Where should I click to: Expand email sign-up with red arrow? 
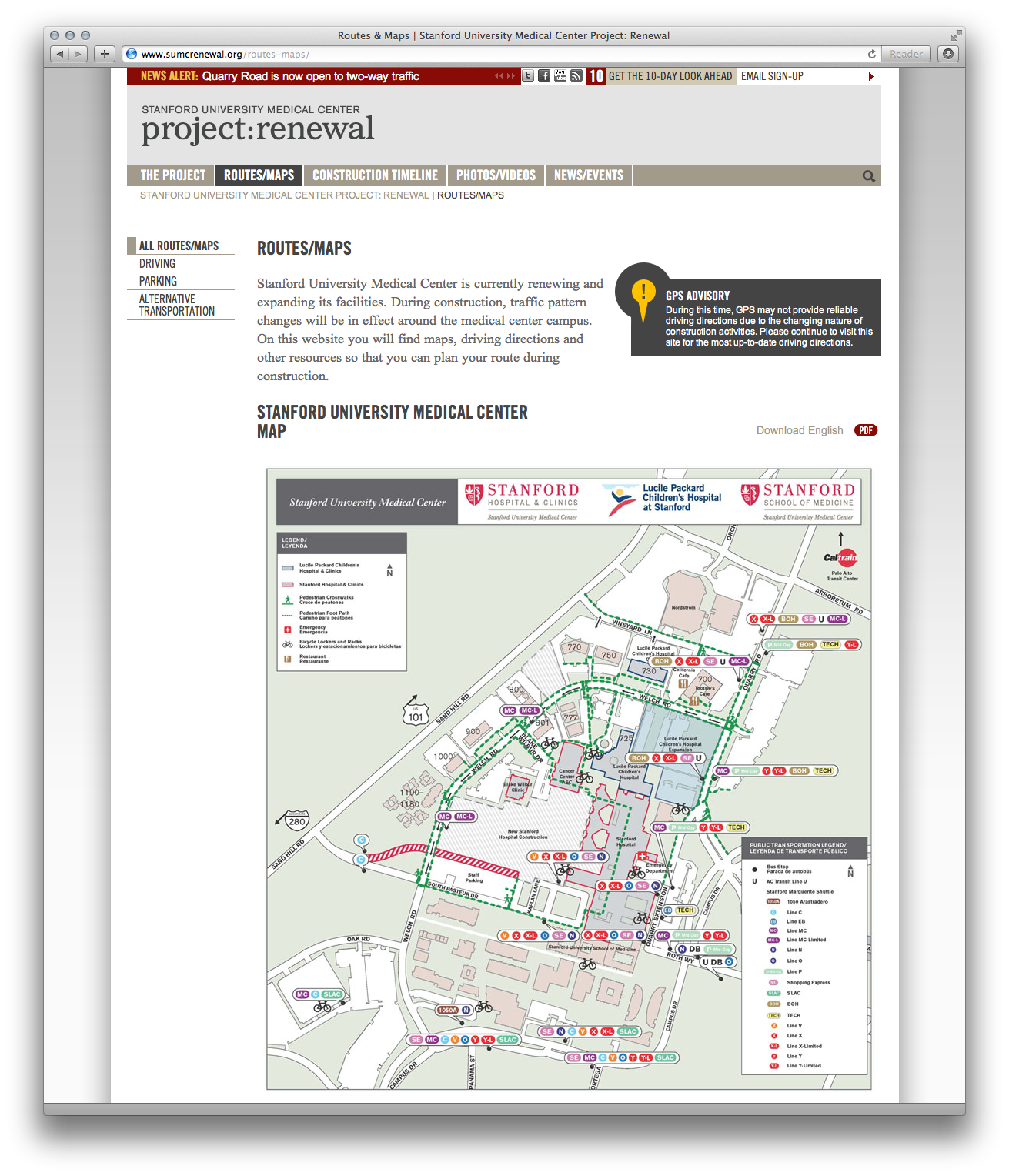pos(871,76)
